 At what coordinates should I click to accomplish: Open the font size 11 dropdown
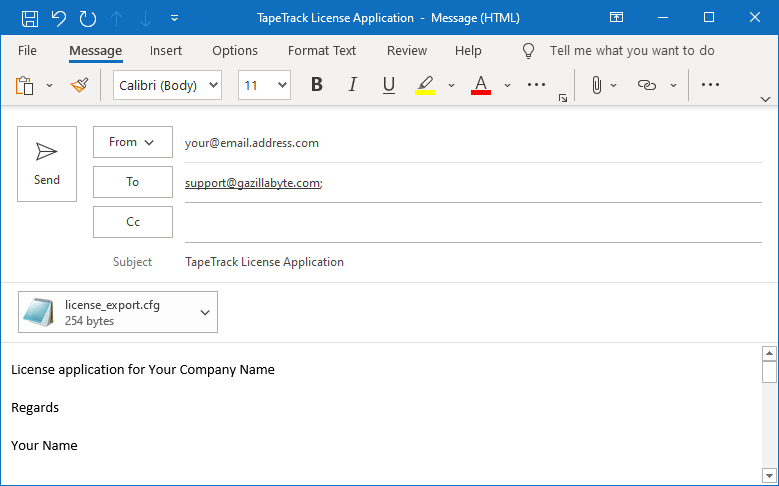pyautogui.click(x=264, y=85)
